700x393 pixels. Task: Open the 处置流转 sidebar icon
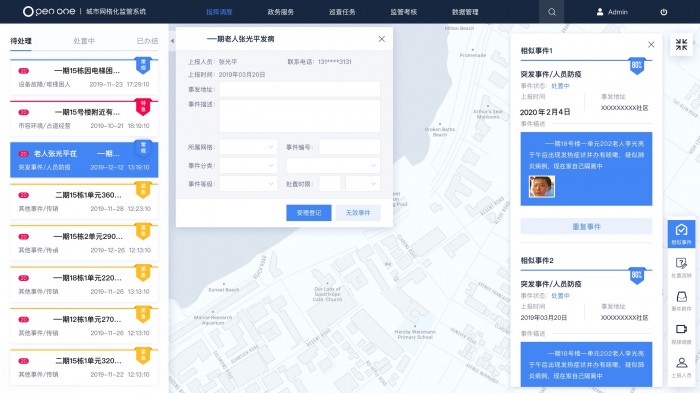pyautogui.click(x=681, y=268)
